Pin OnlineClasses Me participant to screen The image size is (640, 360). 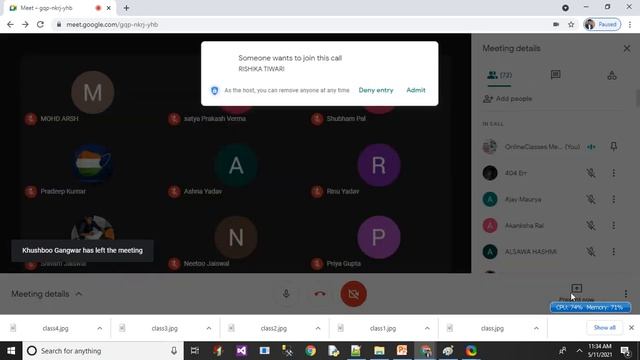click(x=613, y=147)
